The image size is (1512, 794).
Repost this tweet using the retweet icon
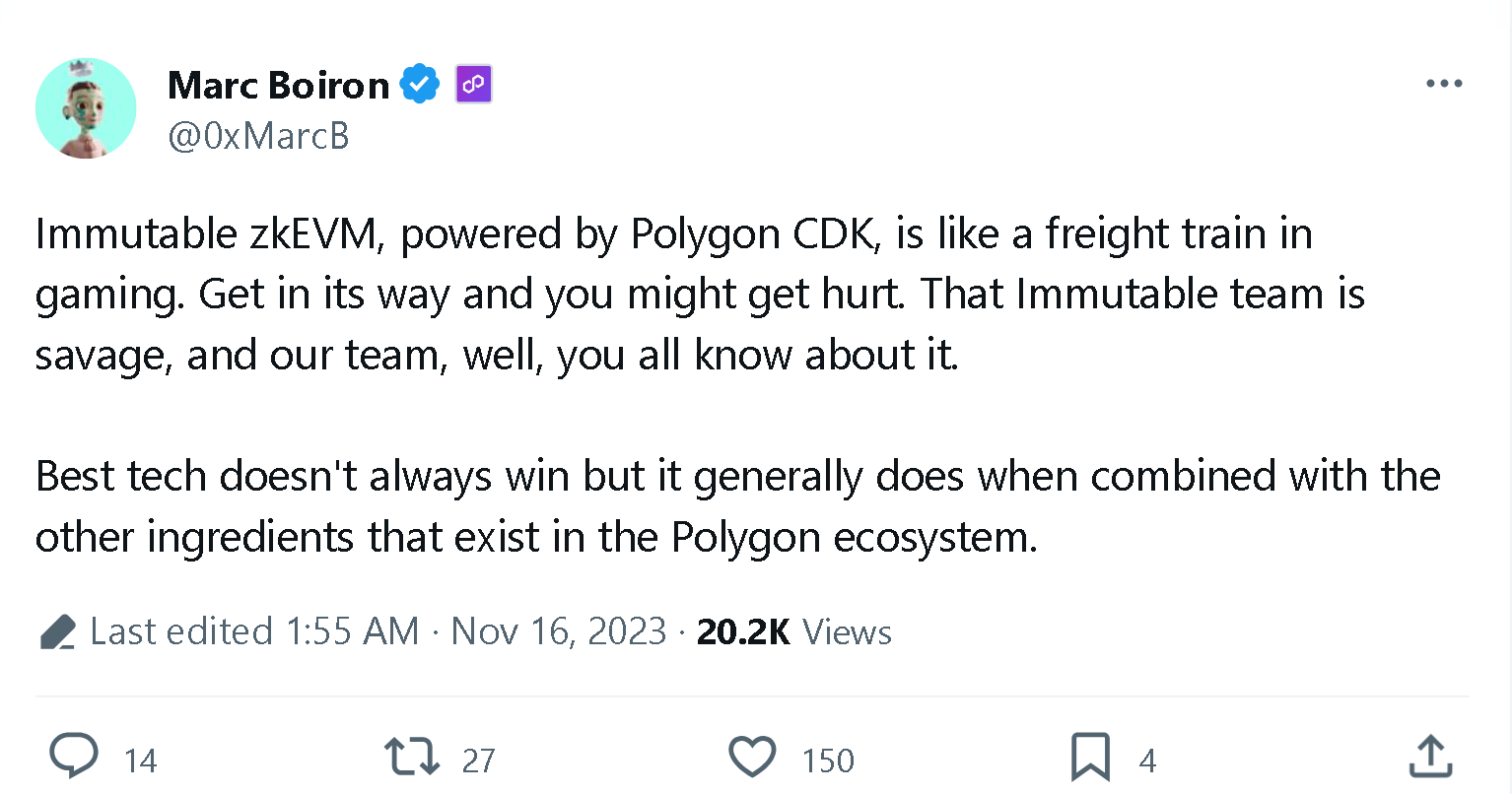(411, 758)
